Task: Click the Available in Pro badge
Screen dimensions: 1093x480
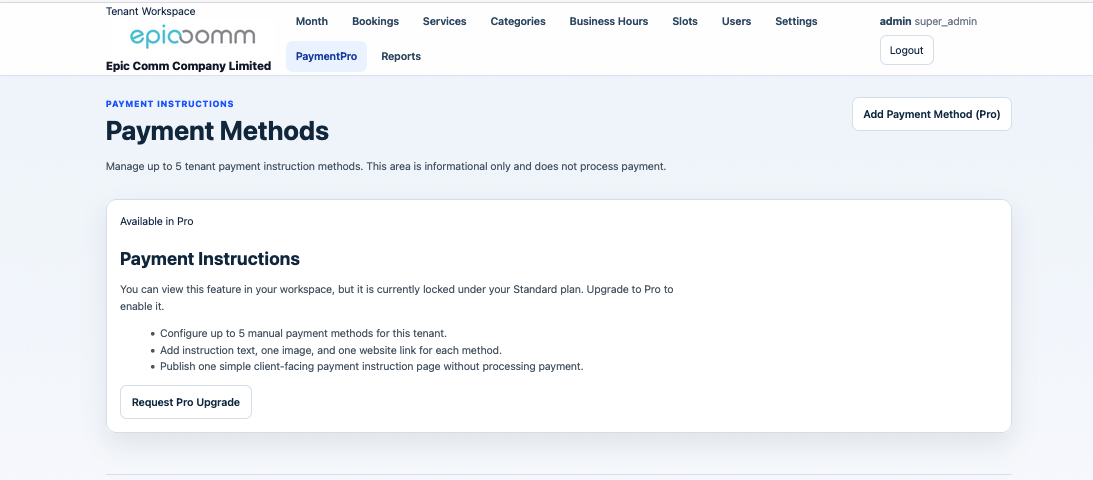Action: point(157,221)
